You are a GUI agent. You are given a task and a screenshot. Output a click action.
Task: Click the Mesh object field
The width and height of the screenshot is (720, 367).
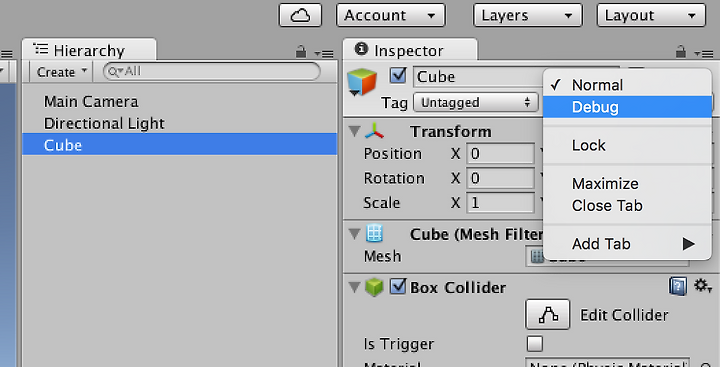point(607,256)
